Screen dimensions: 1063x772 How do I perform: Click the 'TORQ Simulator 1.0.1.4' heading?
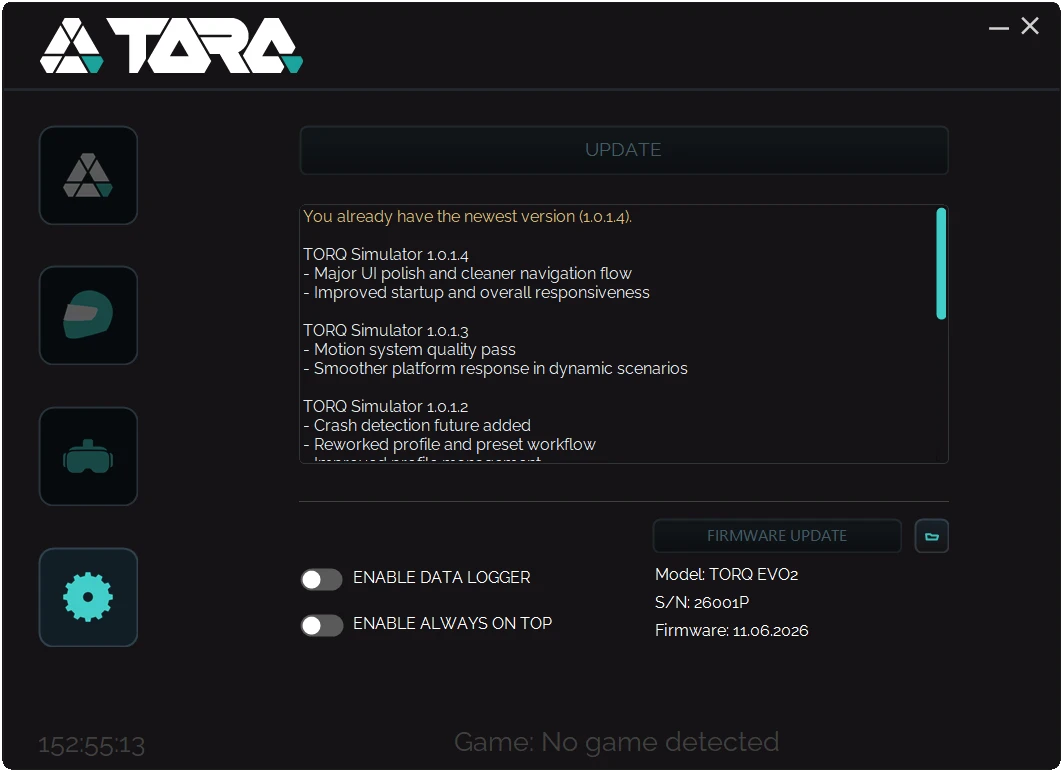tap(386, 254)
